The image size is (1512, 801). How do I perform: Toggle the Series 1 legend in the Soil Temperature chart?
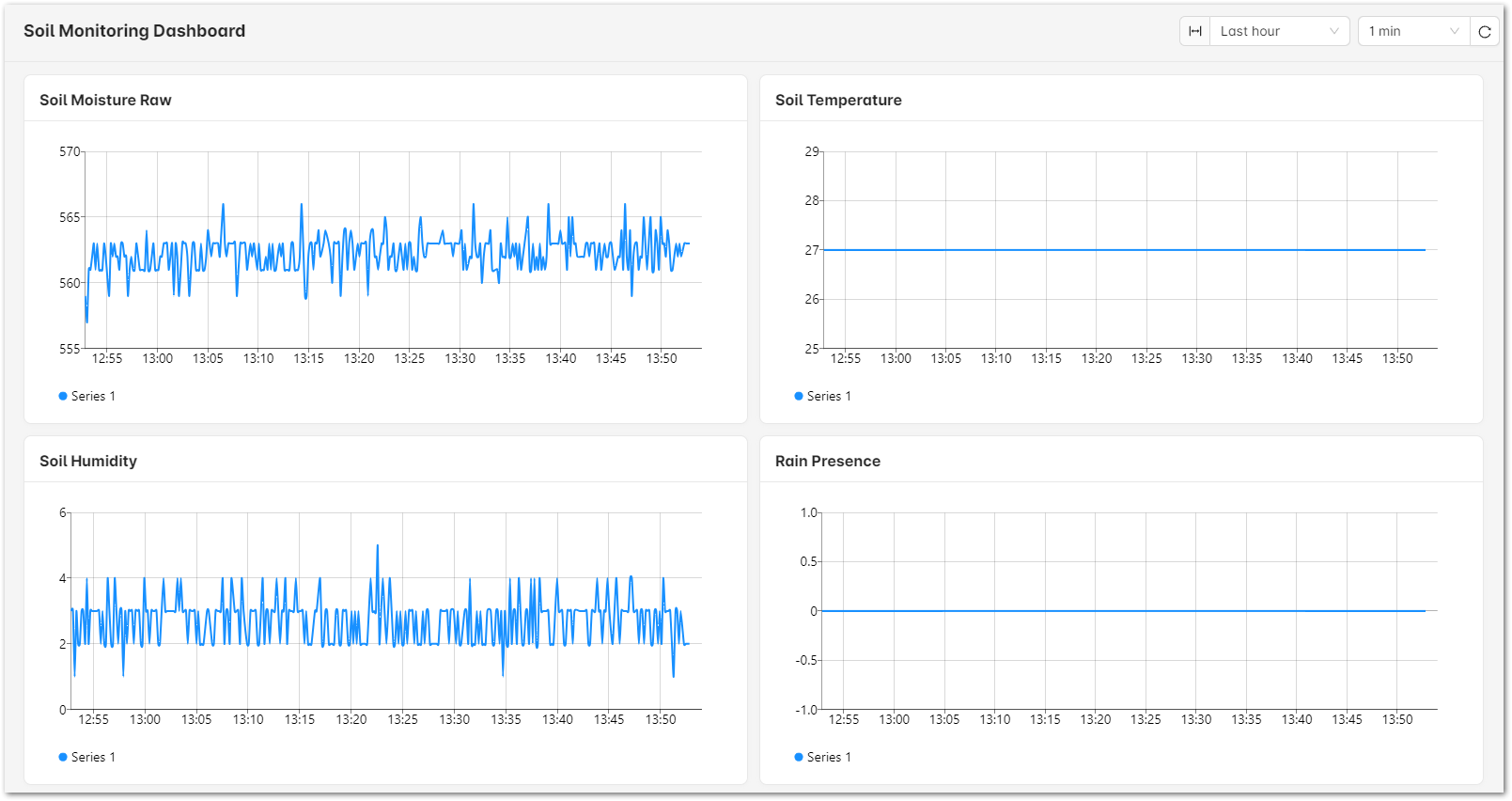point(823,396)
